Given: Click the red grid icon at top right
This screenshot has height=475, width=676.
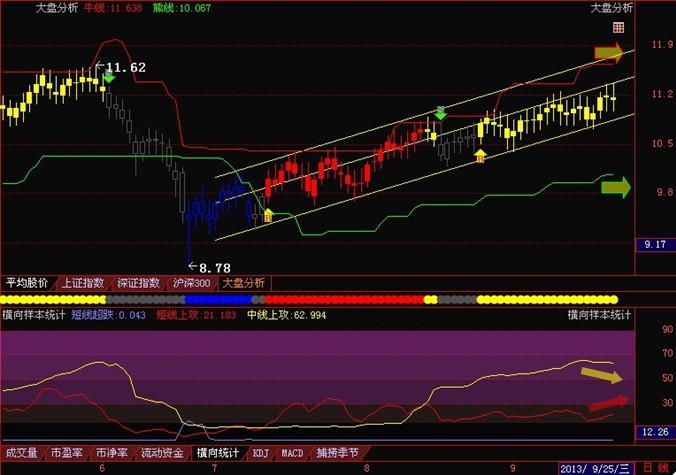Looking at the screenshot, I should tap(620, 27).
